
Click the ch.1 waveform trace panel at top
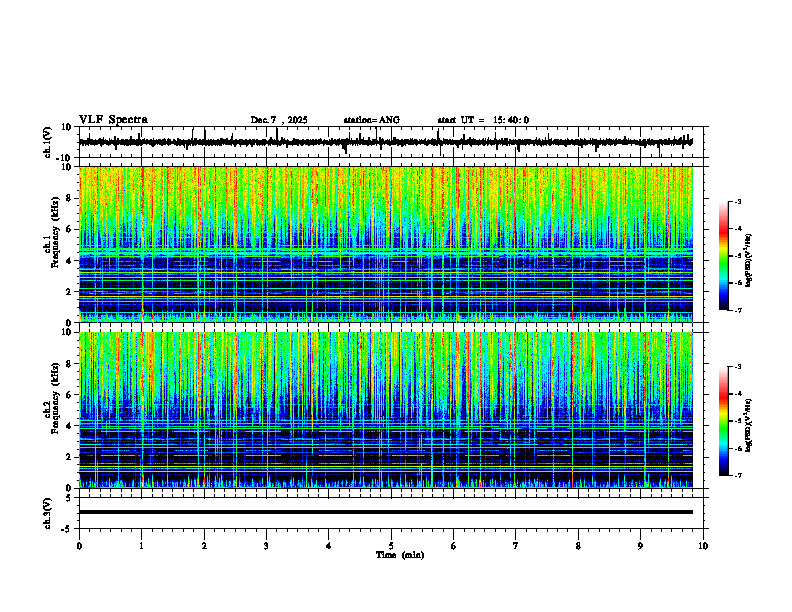[393, 142]
